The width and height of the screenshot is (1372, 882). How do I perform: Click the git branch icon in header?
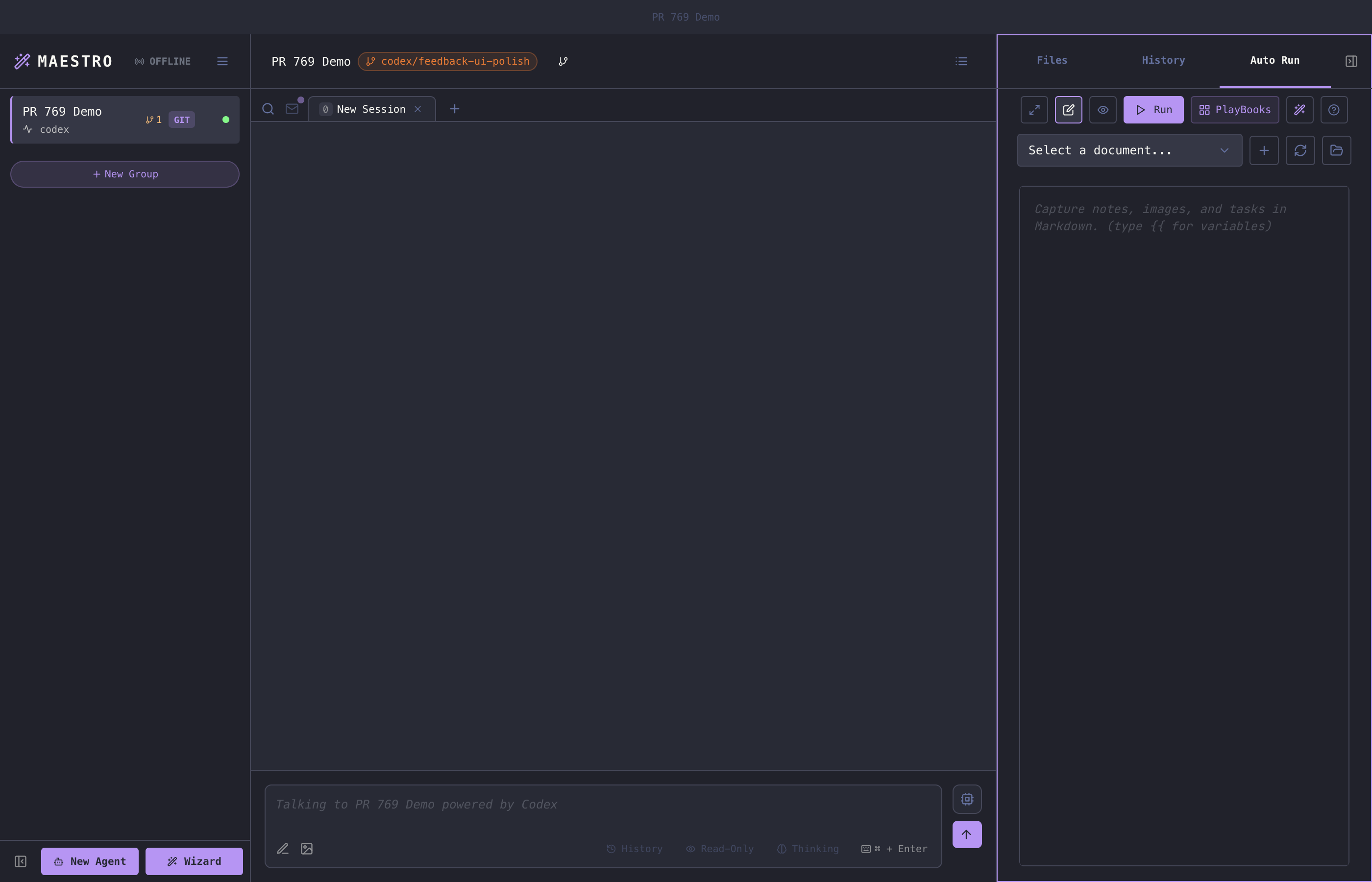(x=563, y=61)
